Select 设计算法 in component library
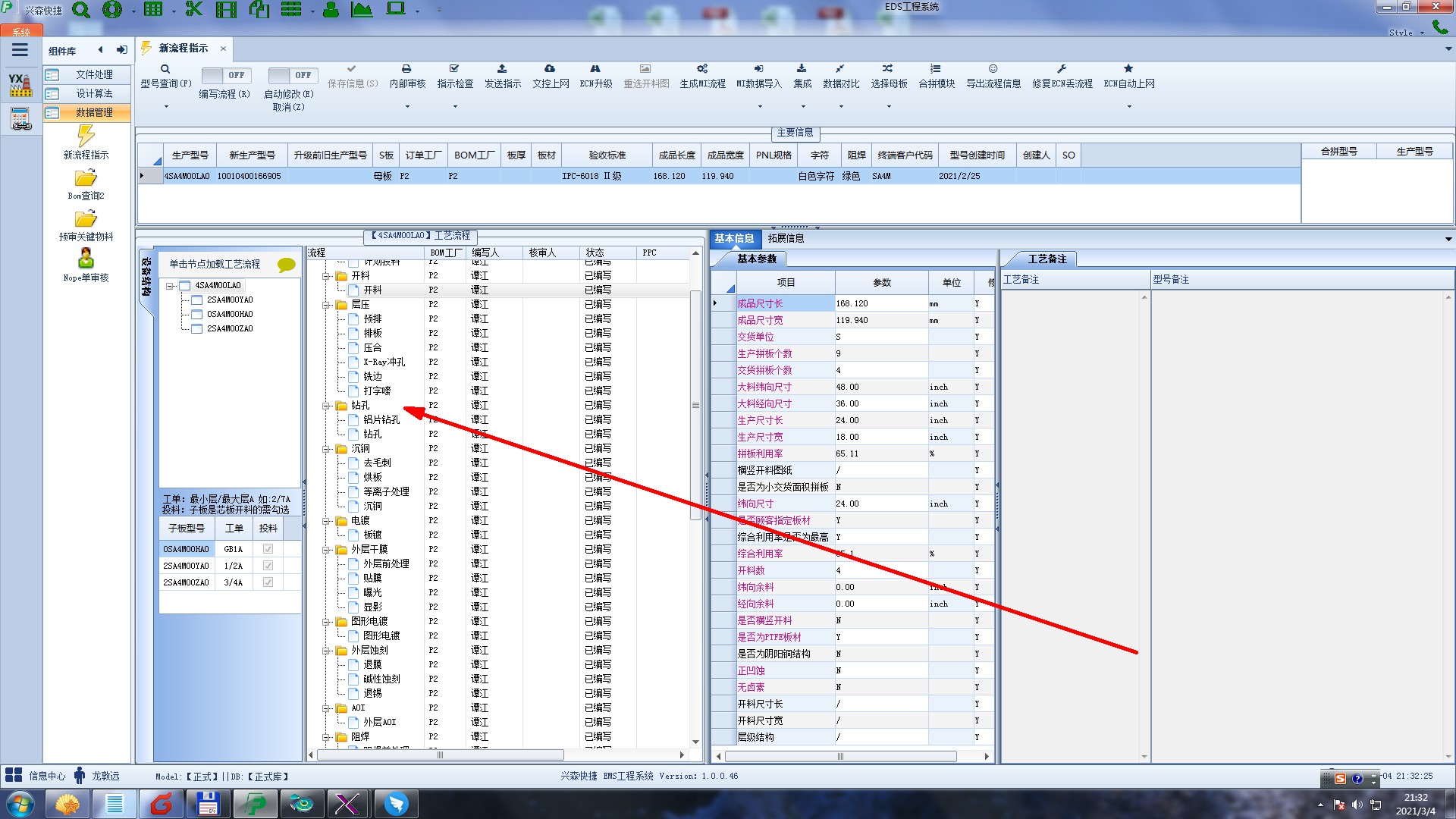Screen dimensions: 1456x819 point(94,93)
